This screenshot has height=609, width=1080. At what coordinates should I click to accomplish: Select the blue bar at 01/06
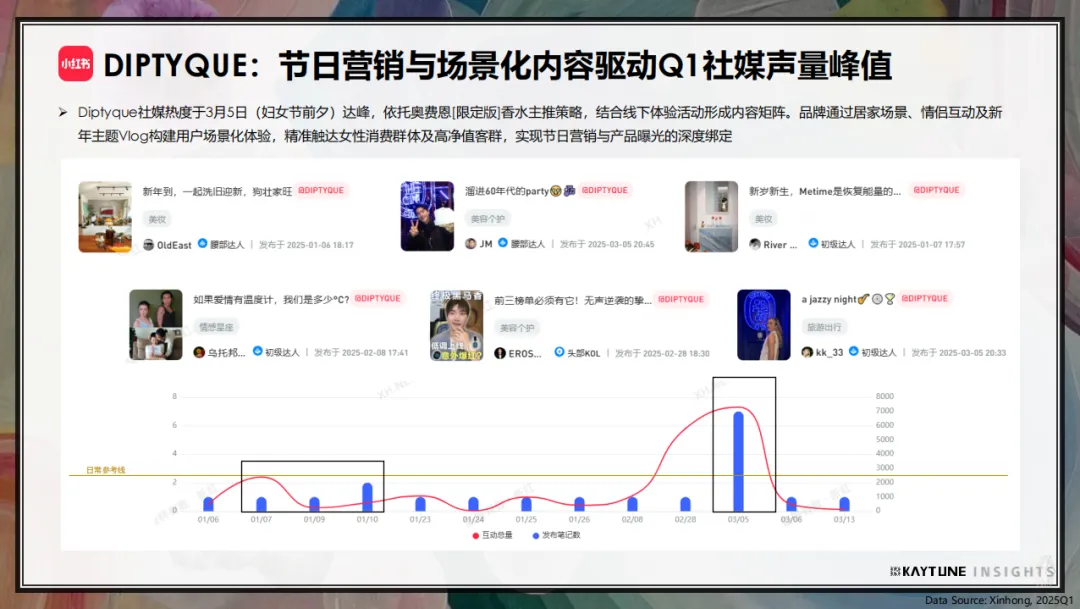[x=209, y=504]
